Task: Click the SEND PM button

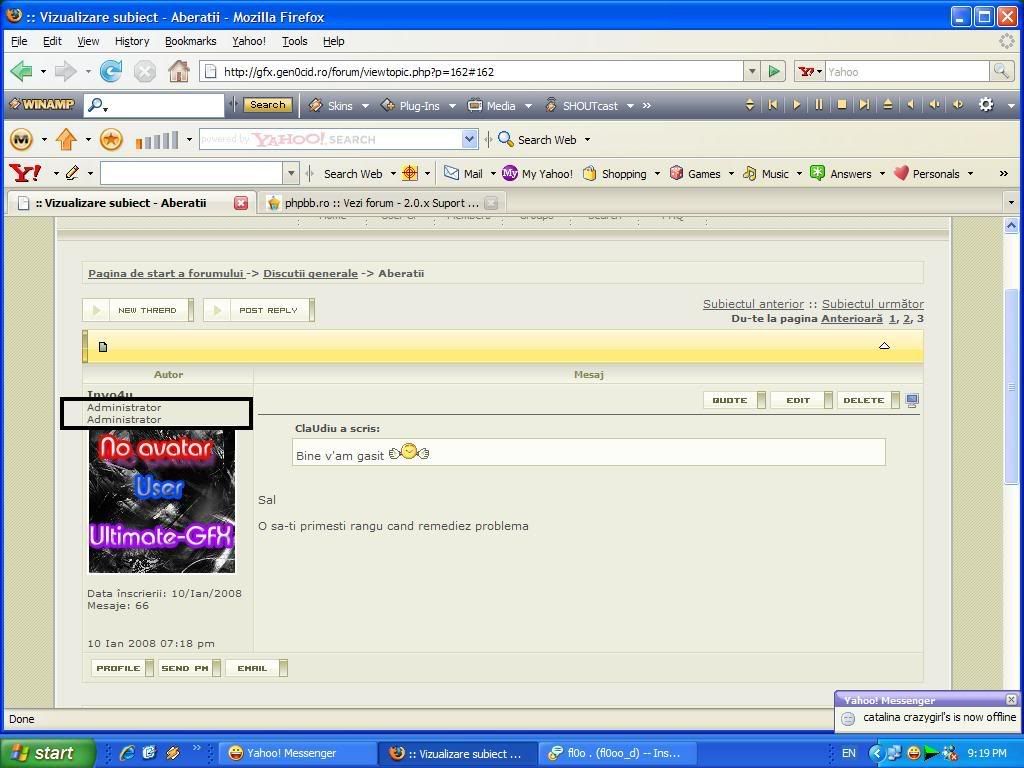Action: 189,668
